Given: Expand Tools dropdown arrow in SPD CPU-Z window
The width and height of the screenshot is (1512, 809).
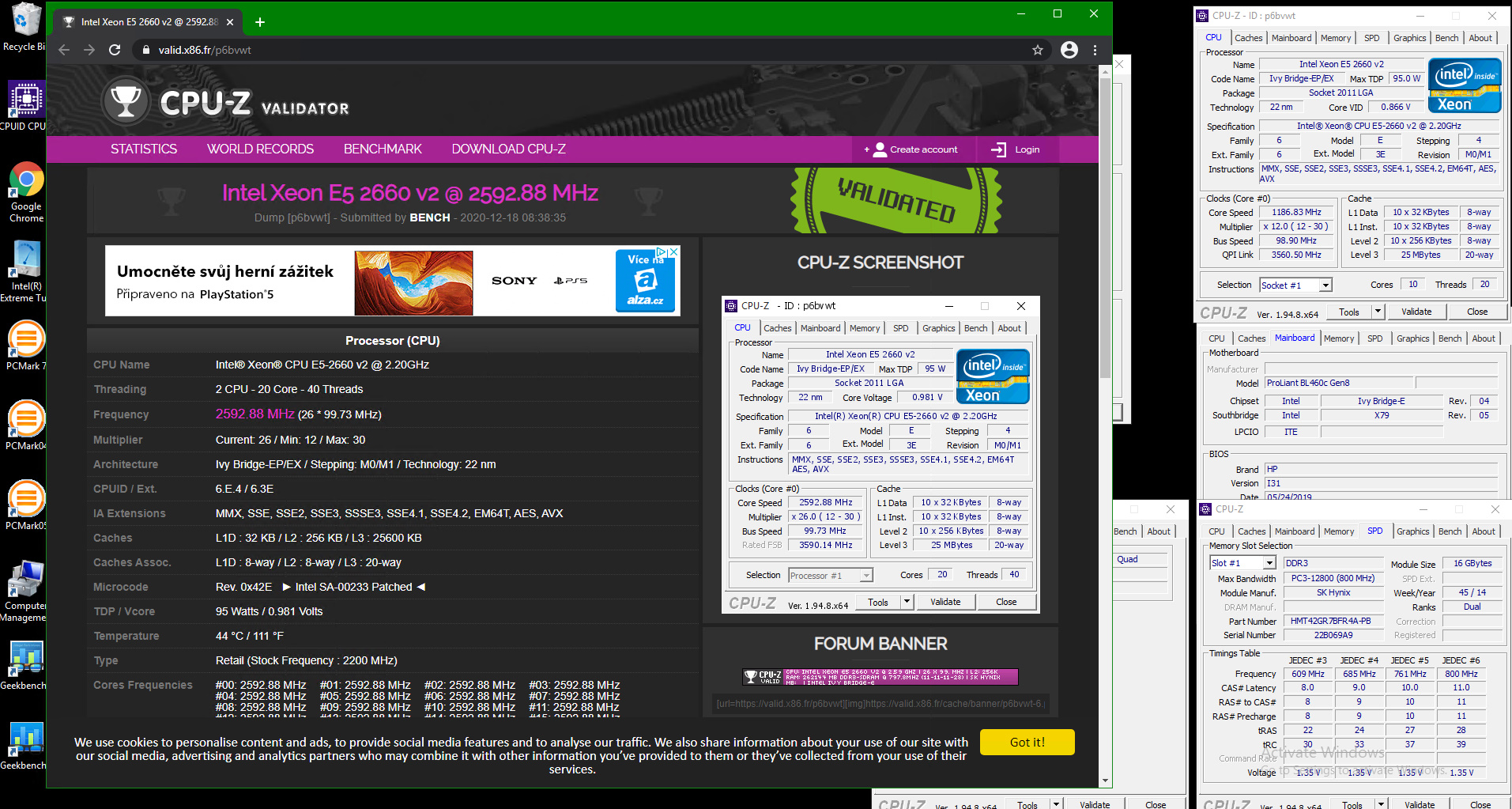Looking at the screenshot, I should point(1381,804).
